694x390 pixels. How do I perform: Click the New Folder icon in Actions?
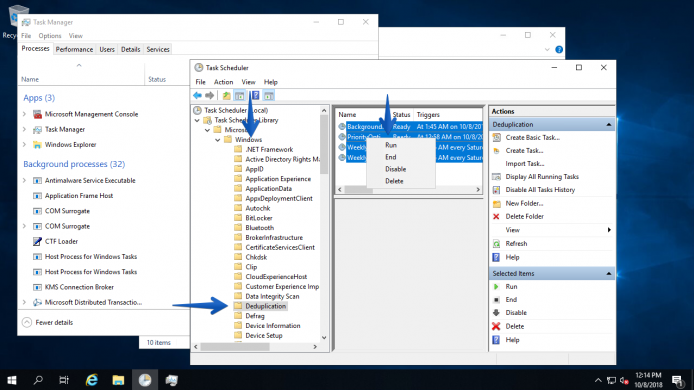497,204
